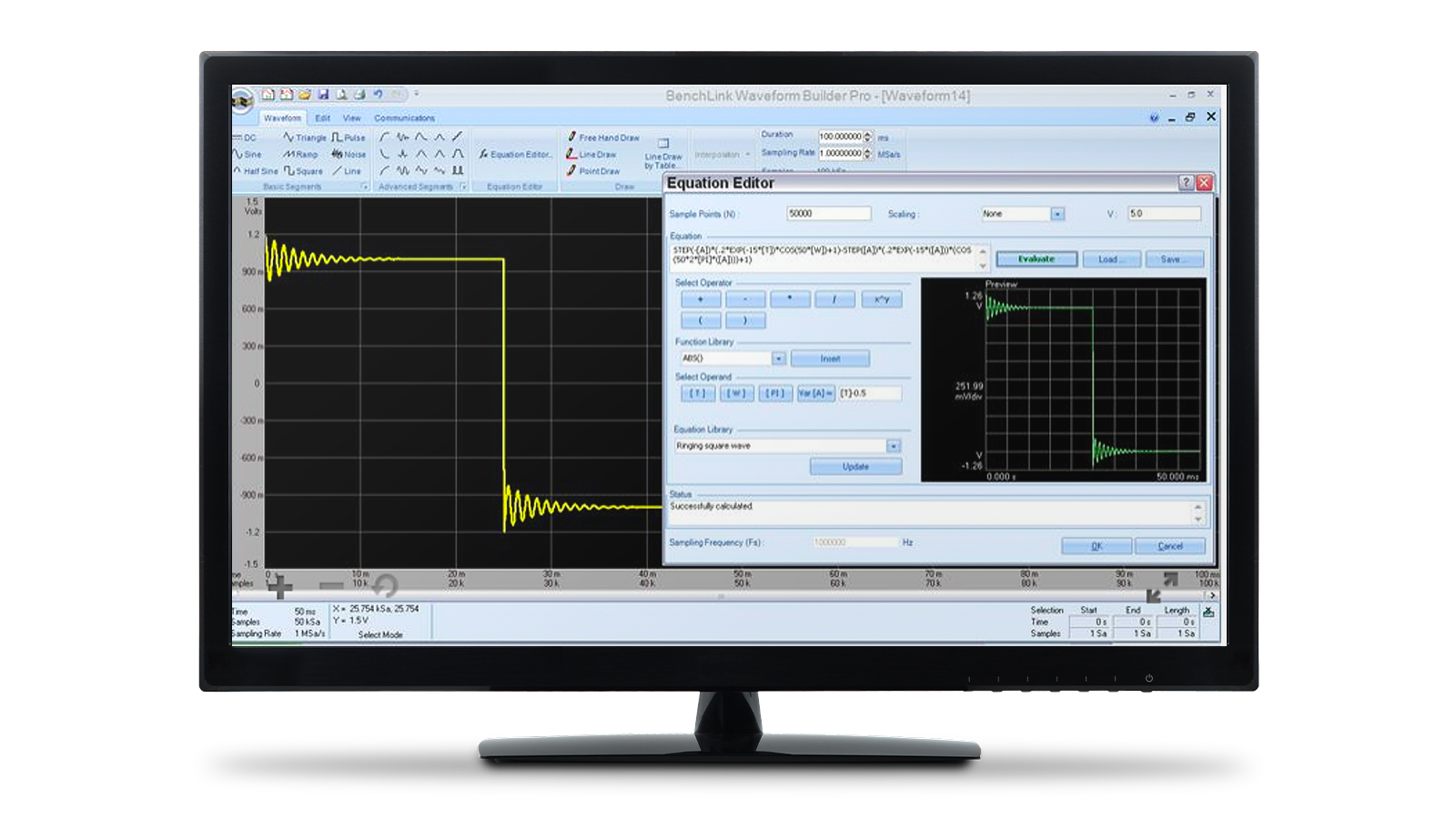Screen dimensions: 1456x819
Task: Click the [W] operand button
Action: [x=737, y=393]
